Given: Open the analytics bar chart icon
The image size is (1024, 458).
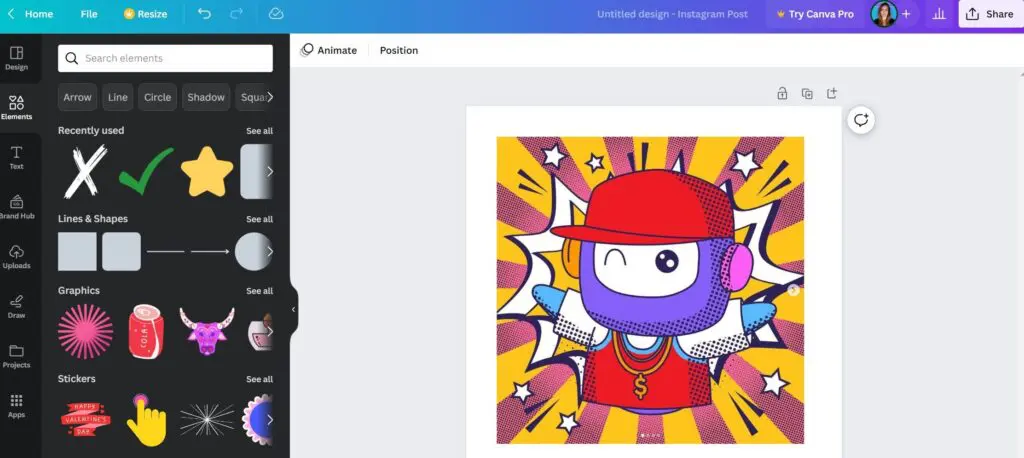Looking at the screenshot, I should 939,14.
